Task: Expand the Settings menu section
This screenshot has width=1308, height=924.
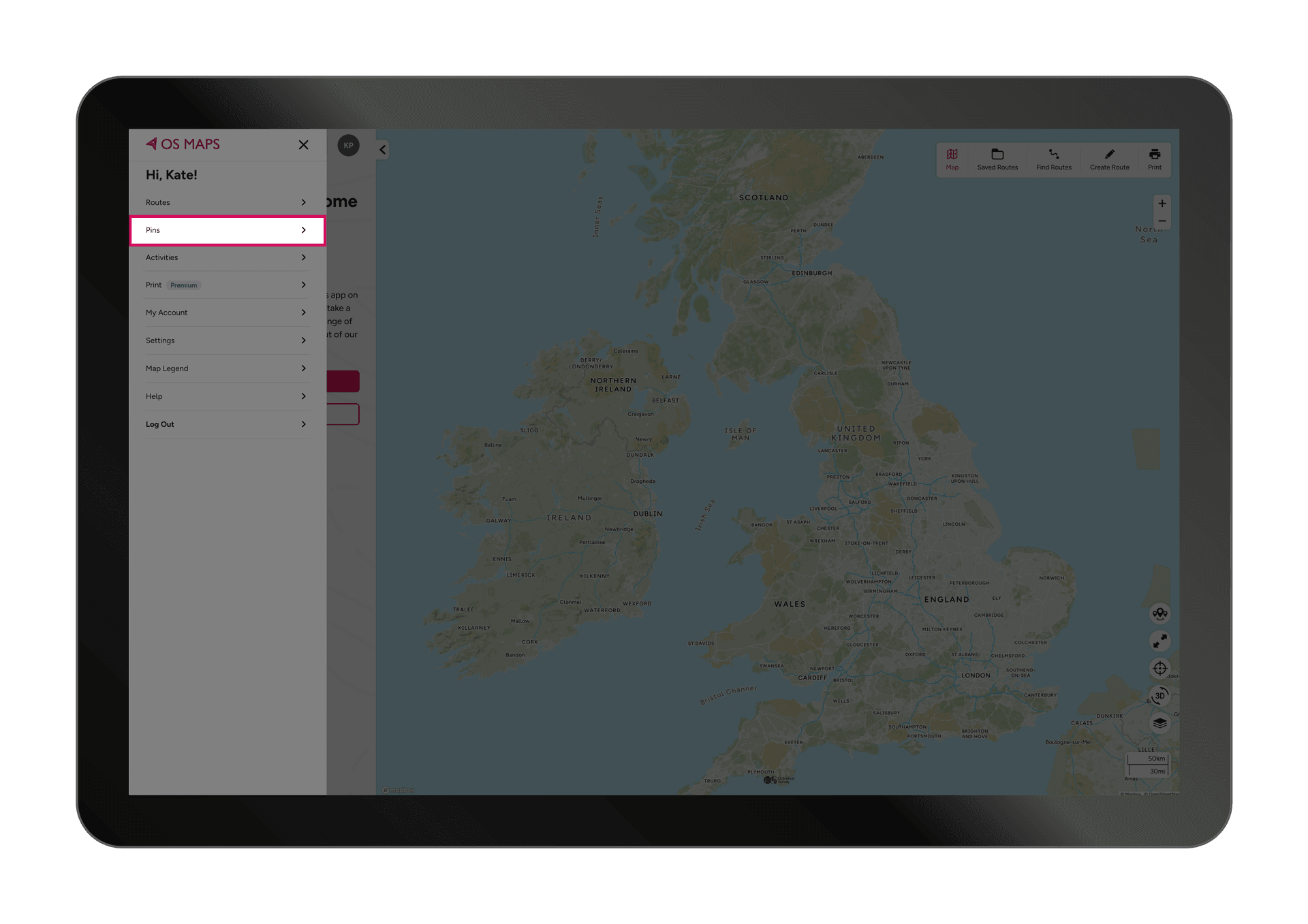Action: coord(226,340)
